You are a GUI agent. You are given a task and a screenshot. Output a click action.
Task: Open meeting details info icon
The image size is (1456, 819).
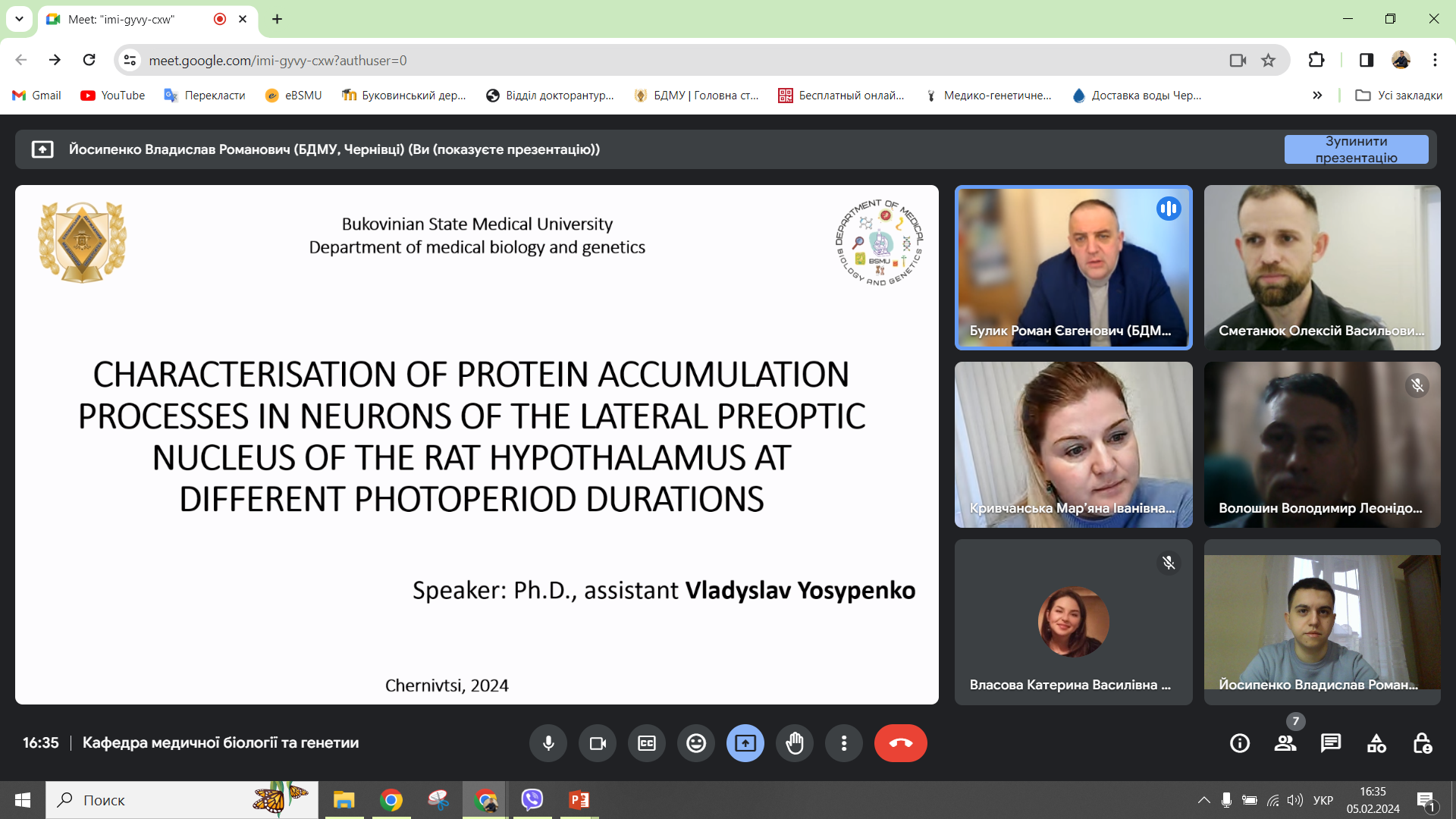pos(1240,743)
